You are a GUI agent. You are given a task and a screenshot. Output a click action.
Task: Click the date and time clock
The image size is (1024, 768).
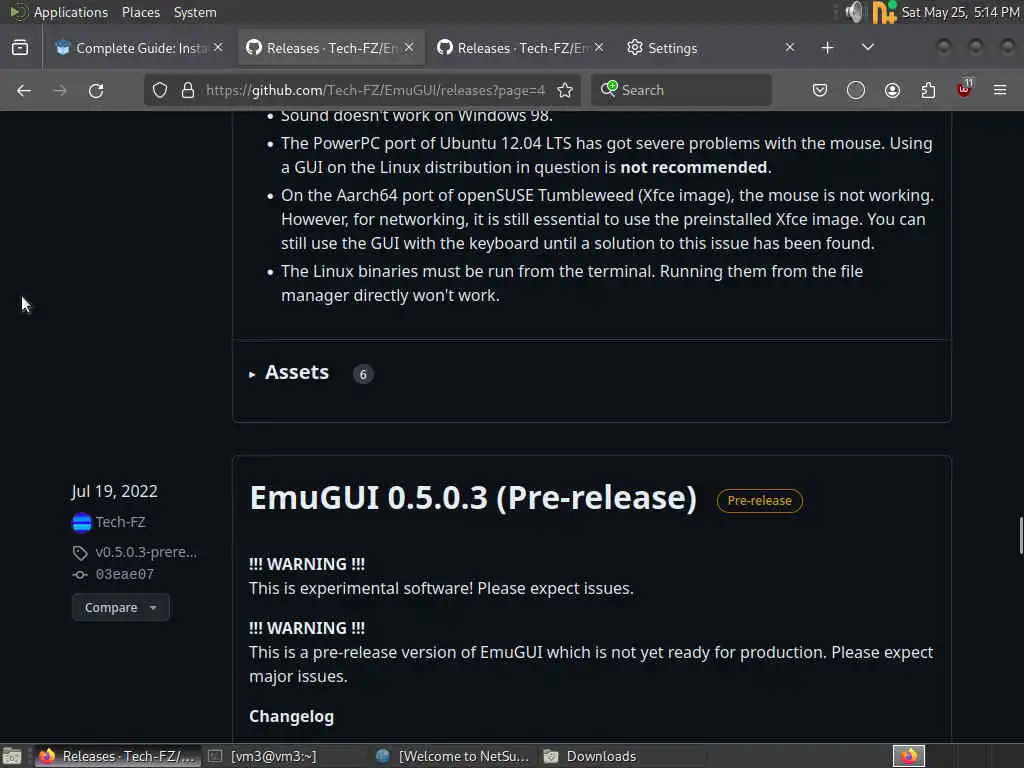click(x=960, y=12)
